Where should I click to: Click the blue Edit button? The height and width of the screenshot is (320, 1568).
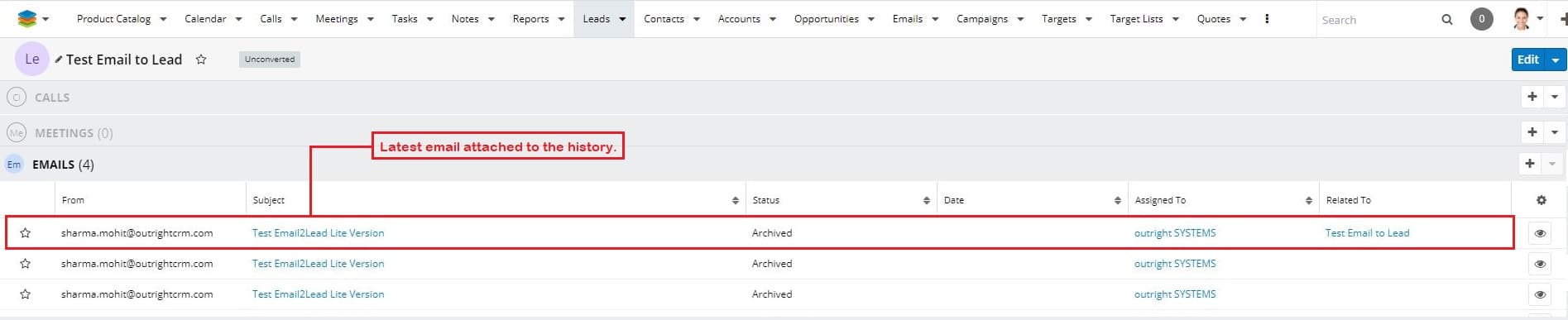[1528, 60]
